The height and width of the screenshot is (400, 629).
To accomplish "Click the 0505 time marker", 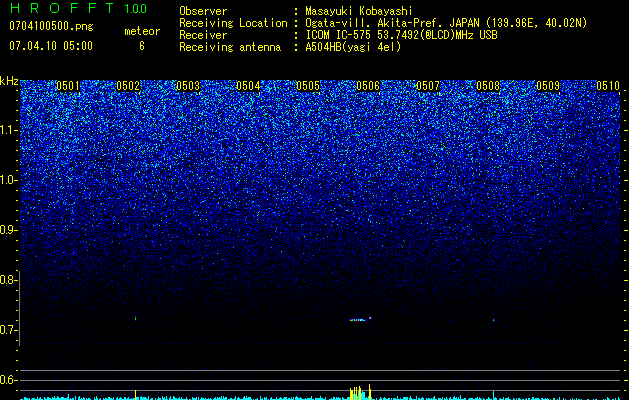I will point(308,86).
